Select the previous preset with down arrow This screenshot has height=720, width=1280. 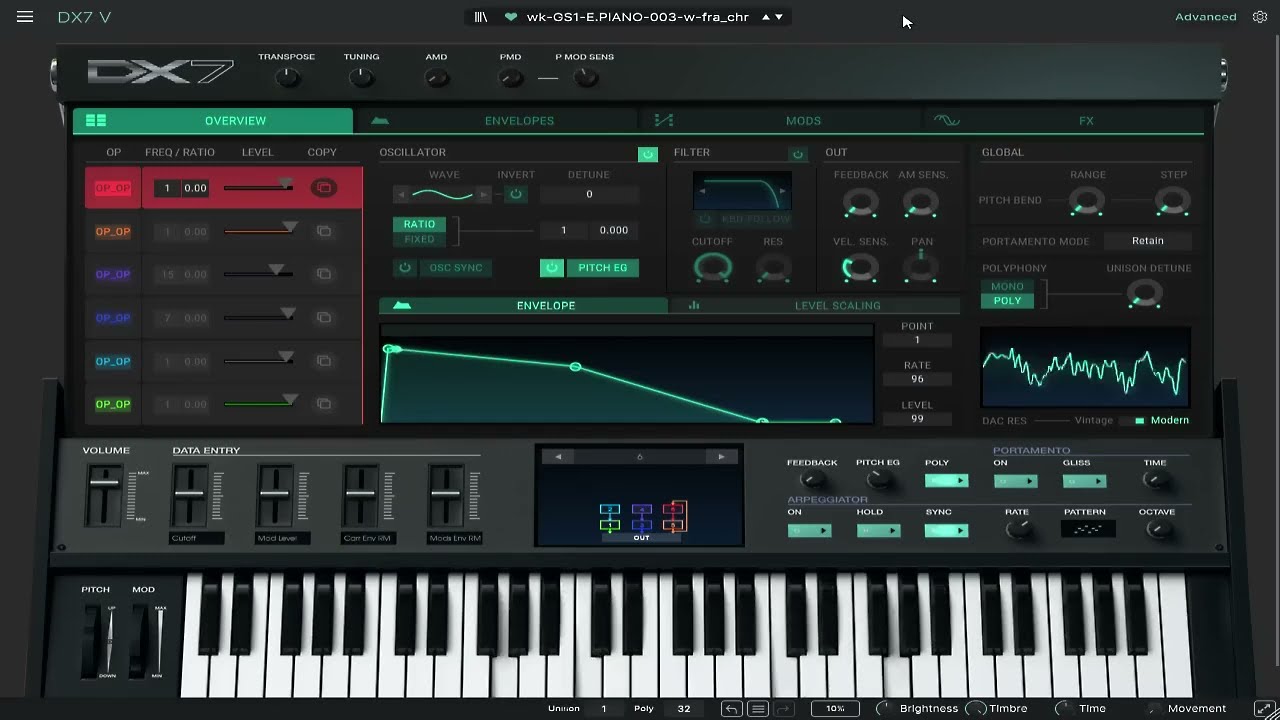point(779,17)
